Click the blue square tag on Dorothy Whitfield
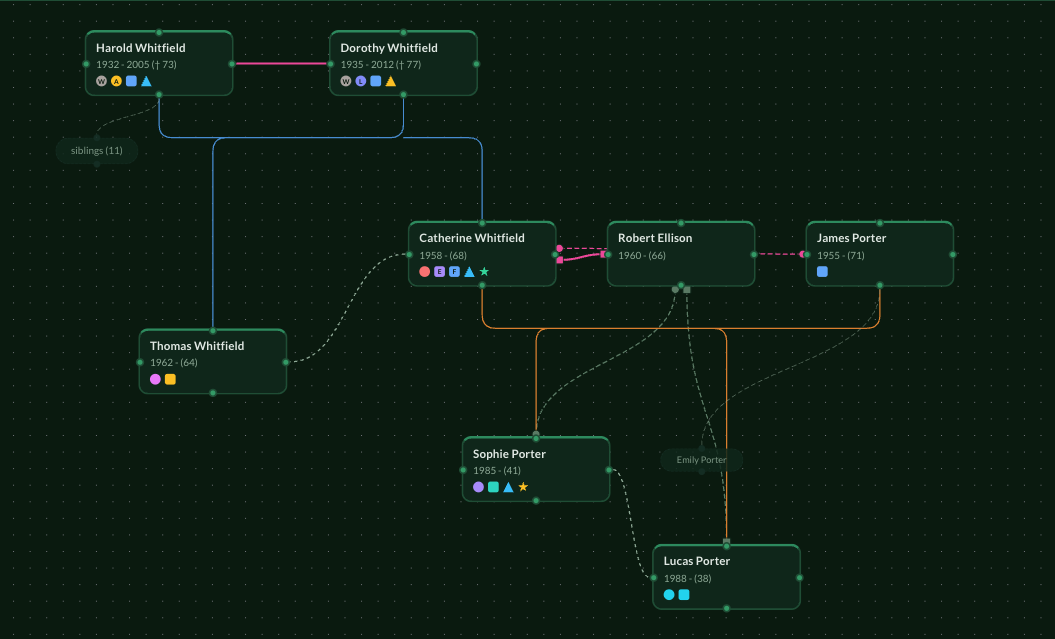Image resolution: width=1055 pixels, height=639 pixels. click(x=375, y=81)
